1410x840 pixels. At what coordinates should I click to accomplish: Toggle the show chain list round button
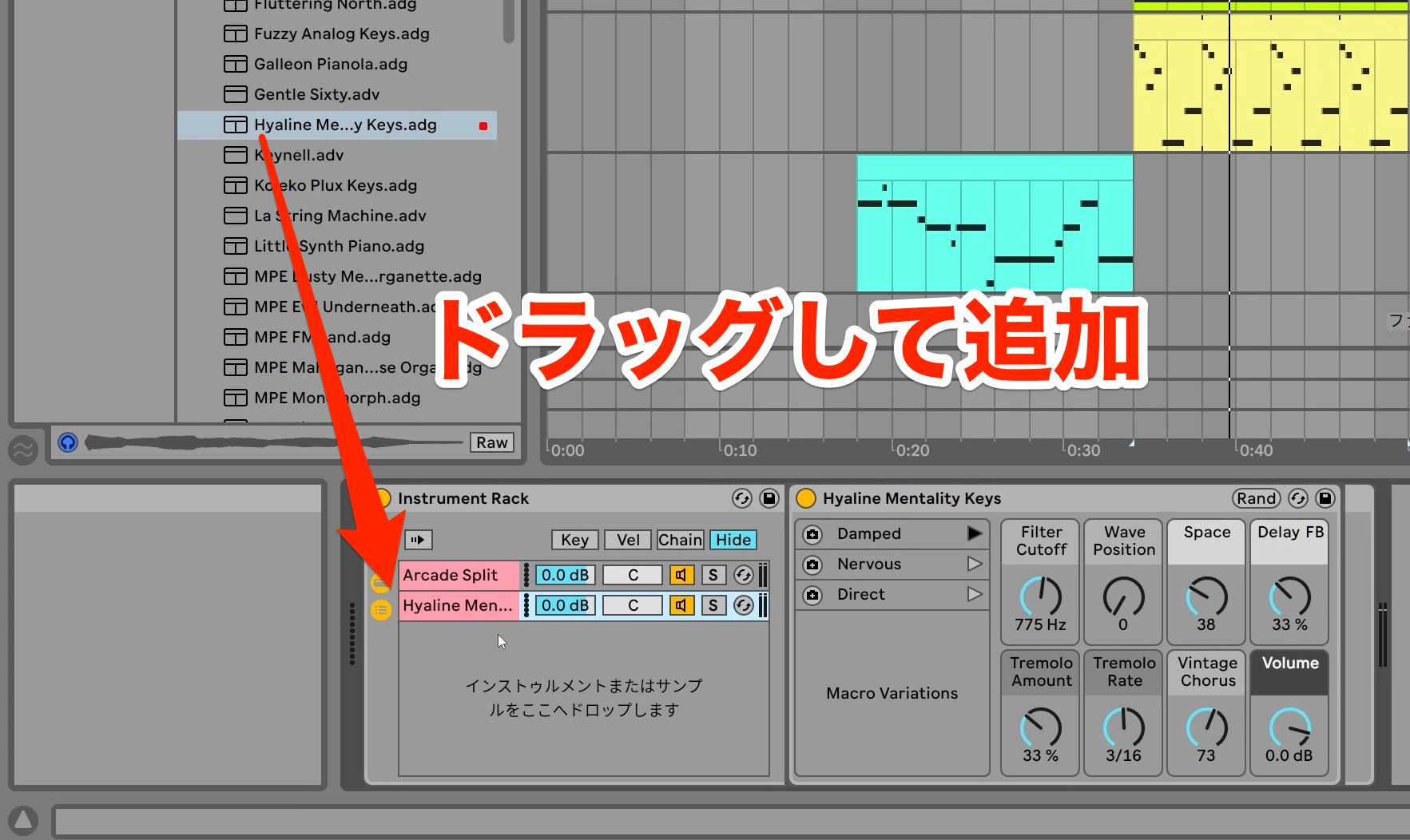coord(381,610)
